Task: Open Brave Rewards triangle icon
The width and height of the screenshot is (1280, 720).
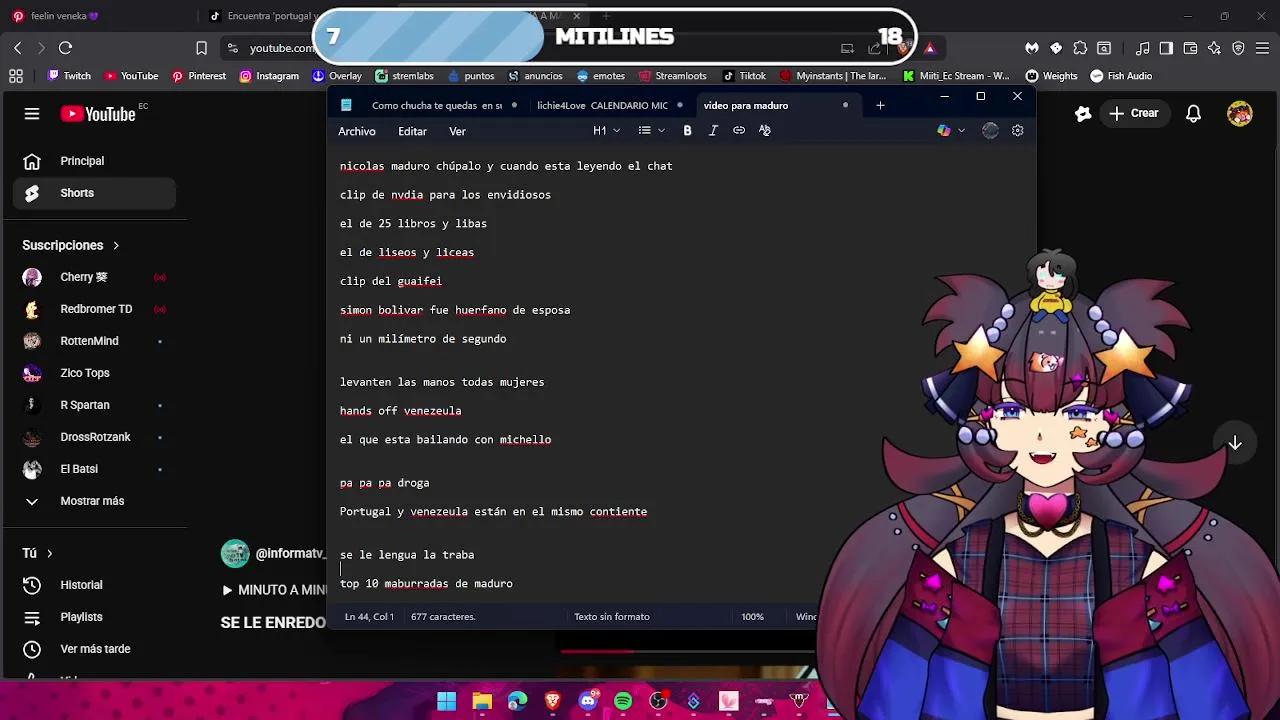Action: 930,48
